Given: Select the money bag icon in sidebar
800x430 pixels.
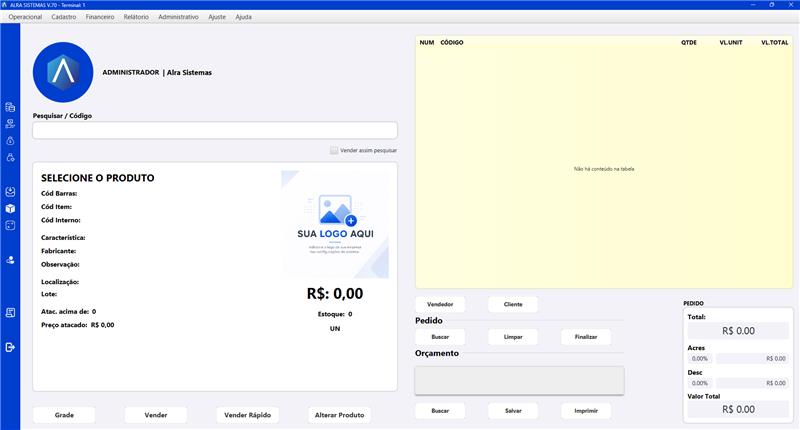Looking at the screenshot, I should coord(10,141).
